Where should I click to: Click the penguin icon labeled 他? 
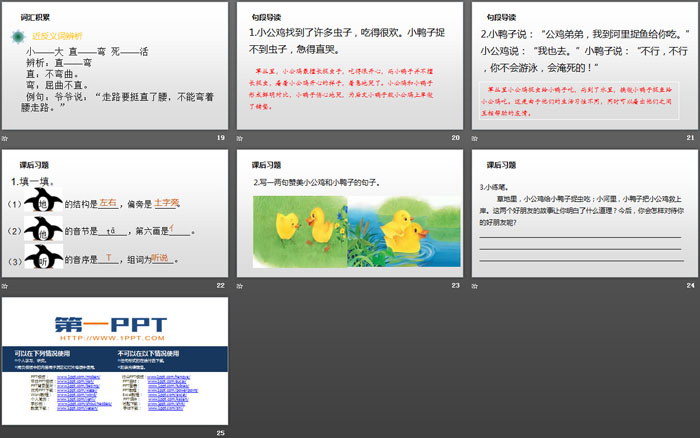tap(43, 230)
